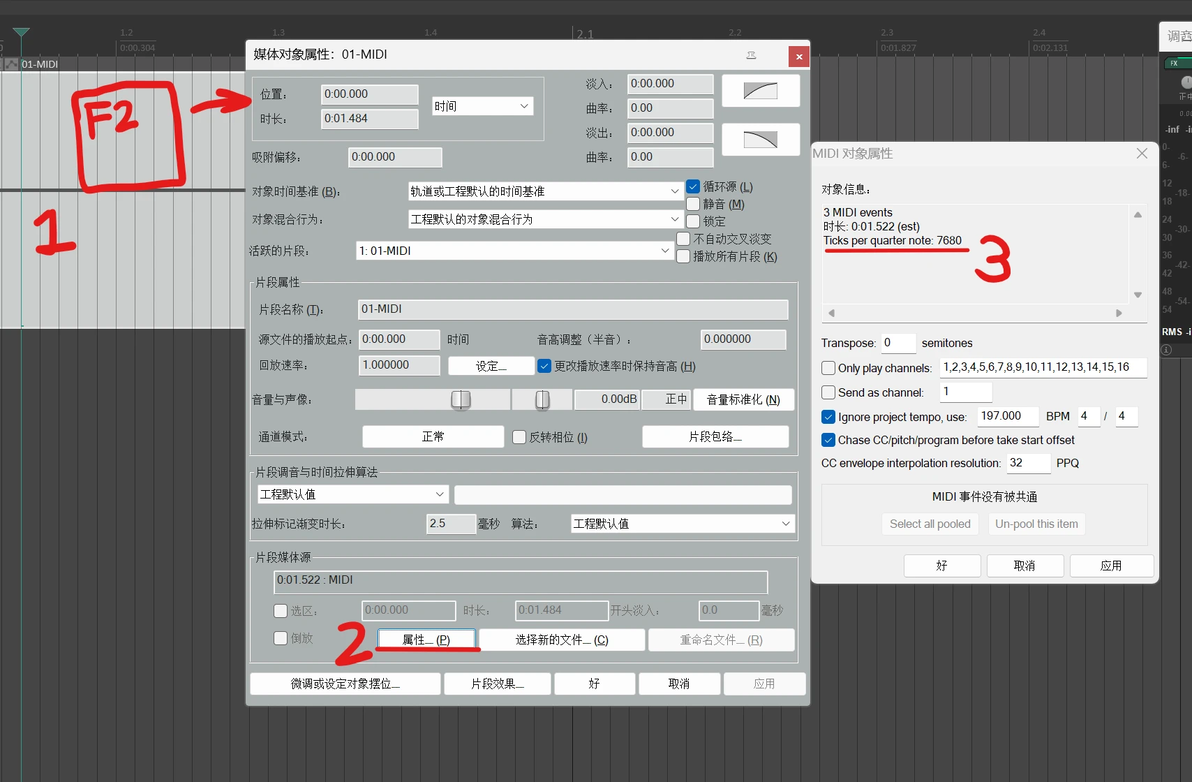Check 播放所有片段 (K)
Image resolution: width=1192 pixels, height=782 pixels.
pos(683,256)
